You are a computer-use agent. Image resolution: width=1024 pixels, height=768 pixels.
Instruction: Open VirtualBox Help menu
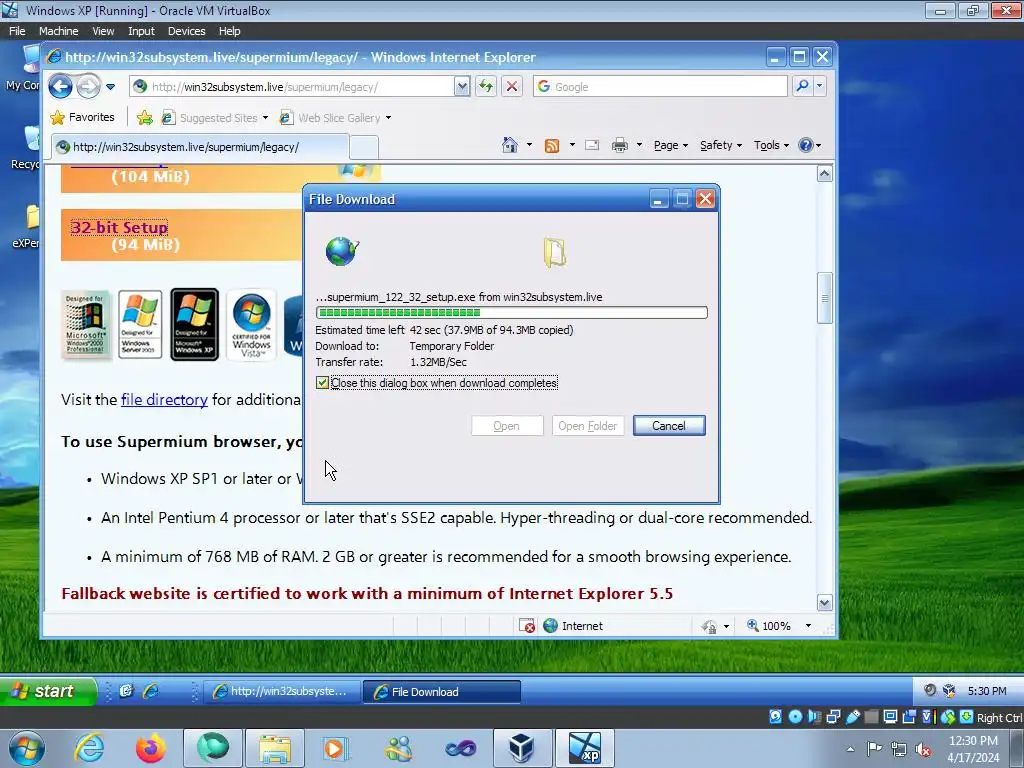[229, 31]
